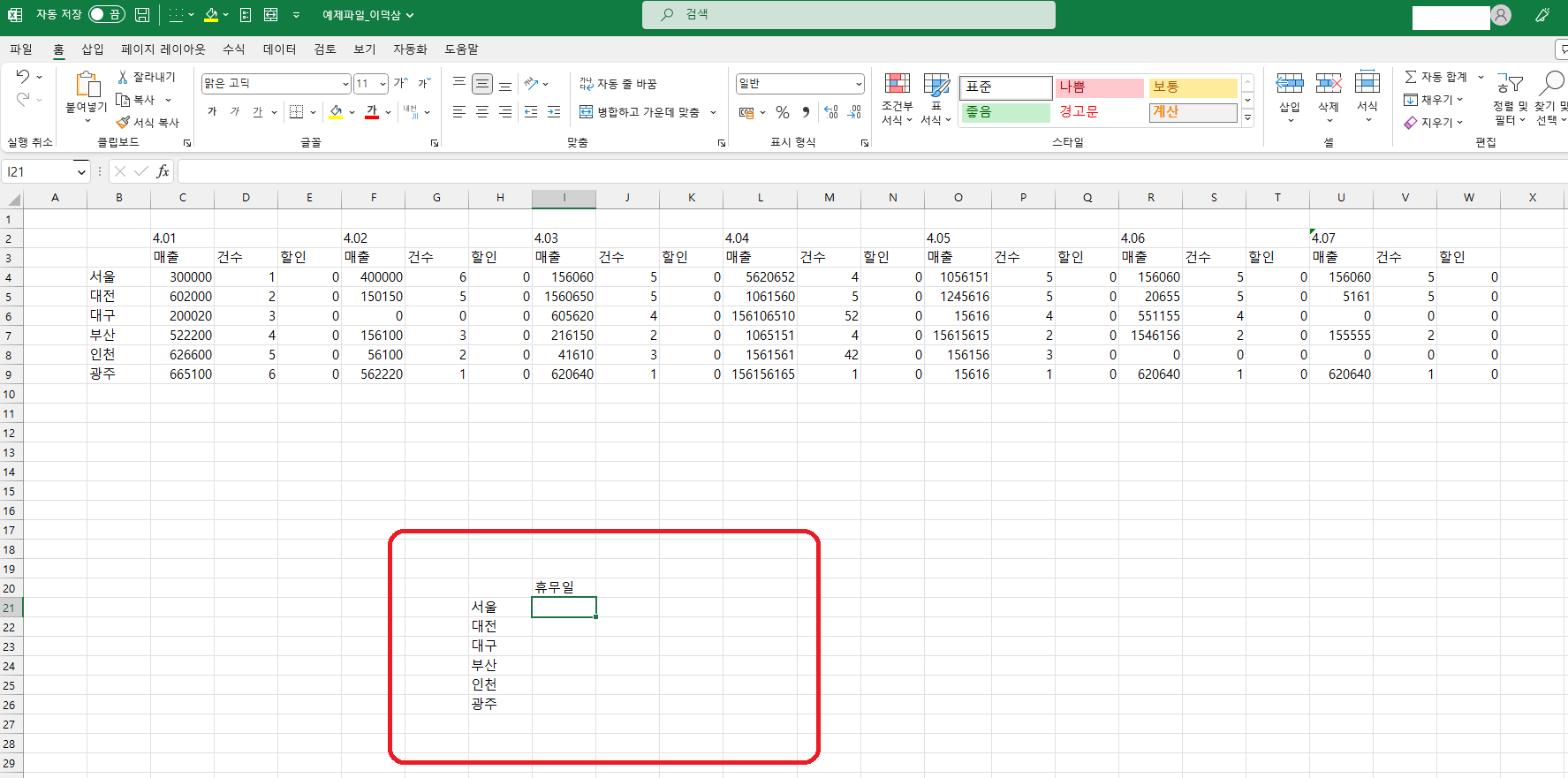Click the paste clipboard icon
Screen dimensions: 1568x778
coord(87,84)
